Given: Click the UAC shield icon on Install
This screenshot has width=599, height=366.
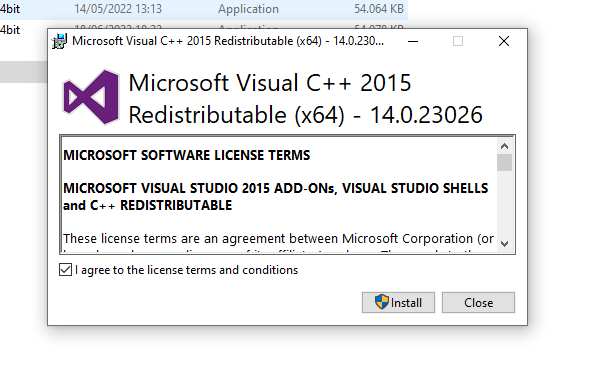Looking at the screenshot, I should click(x=381, y=302).
